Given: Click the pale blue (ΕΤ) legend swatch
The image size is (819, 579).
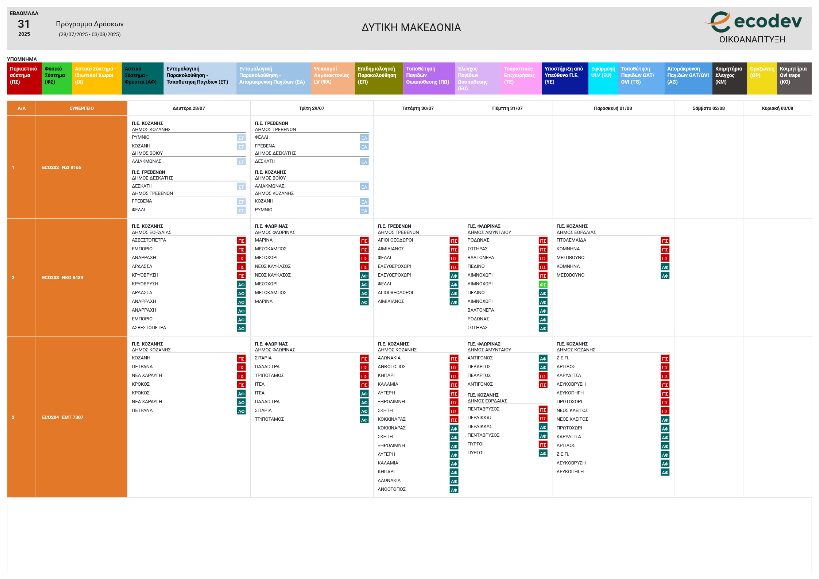Looking at the screenshot, I should (200, 78).
